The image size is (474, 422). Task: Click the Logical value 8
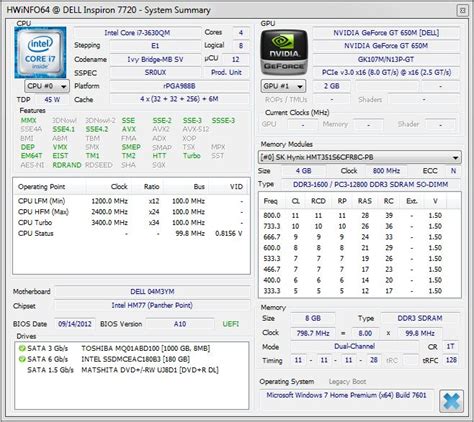pos(241,46)
